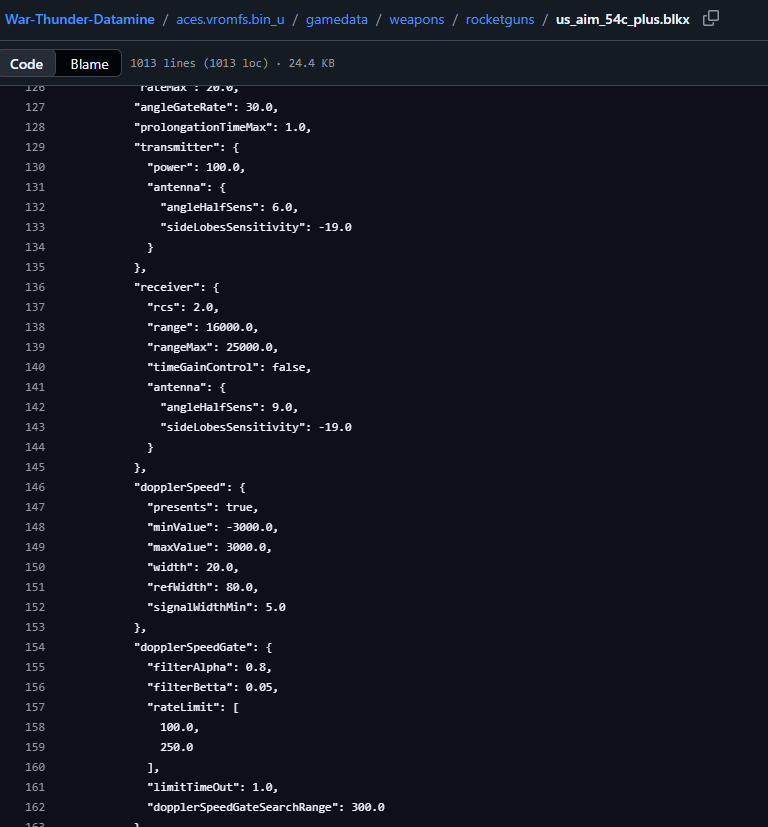Click the "rangeMax": 25000.0 line
This screenshot has width=768, height=827.
(213, 347)
